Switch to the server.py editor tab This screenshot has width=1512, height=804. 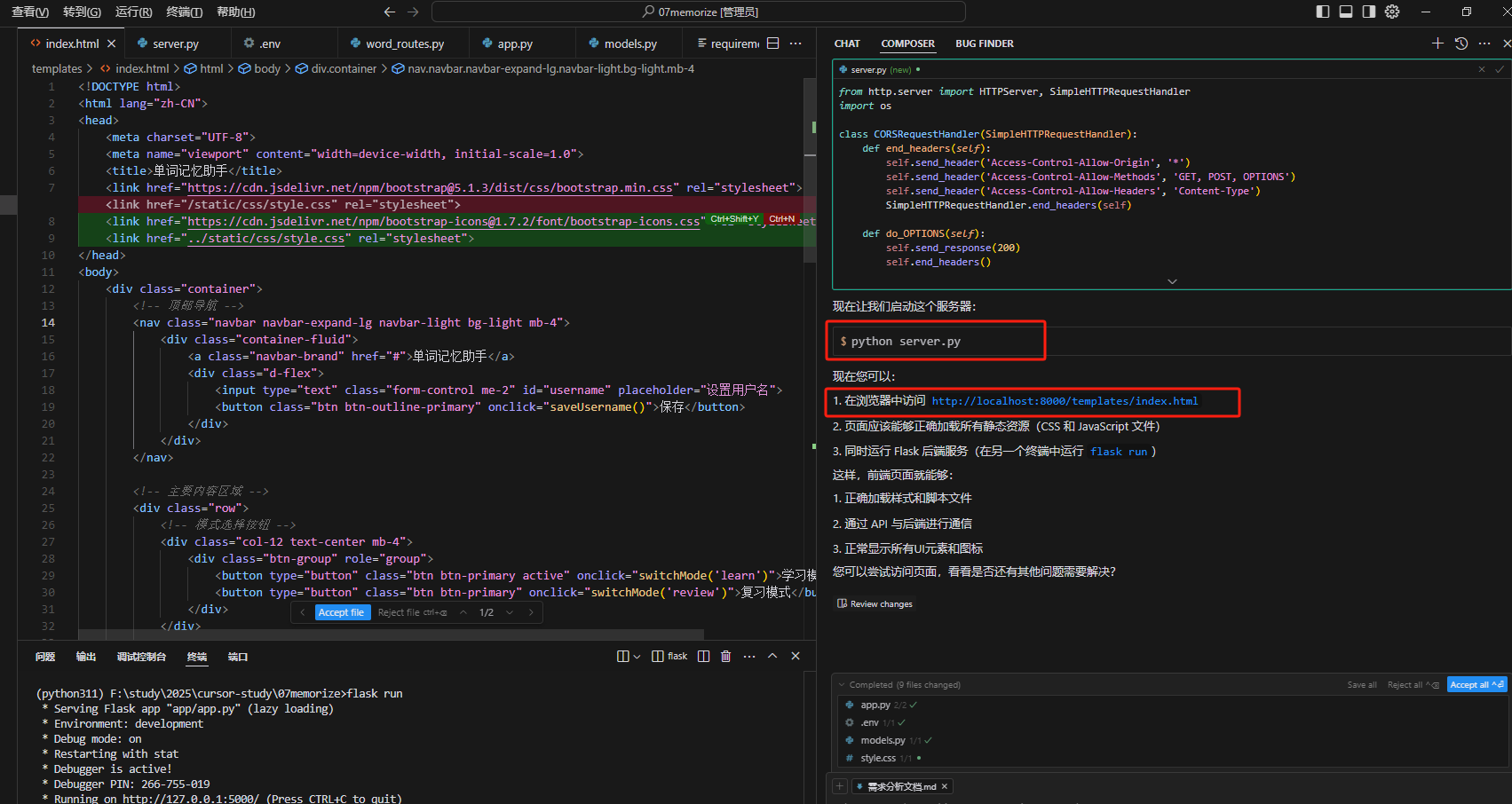[176, 43]
